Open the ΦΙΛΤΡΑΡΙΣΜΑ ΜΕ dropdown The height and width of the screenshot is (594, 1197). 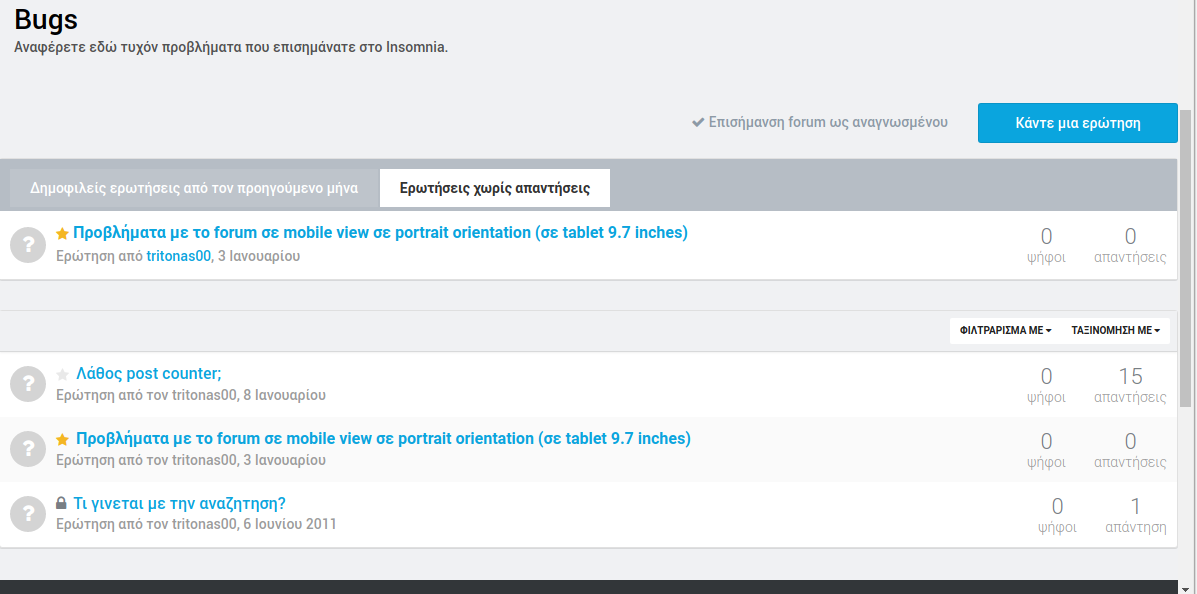point(1005,331)
